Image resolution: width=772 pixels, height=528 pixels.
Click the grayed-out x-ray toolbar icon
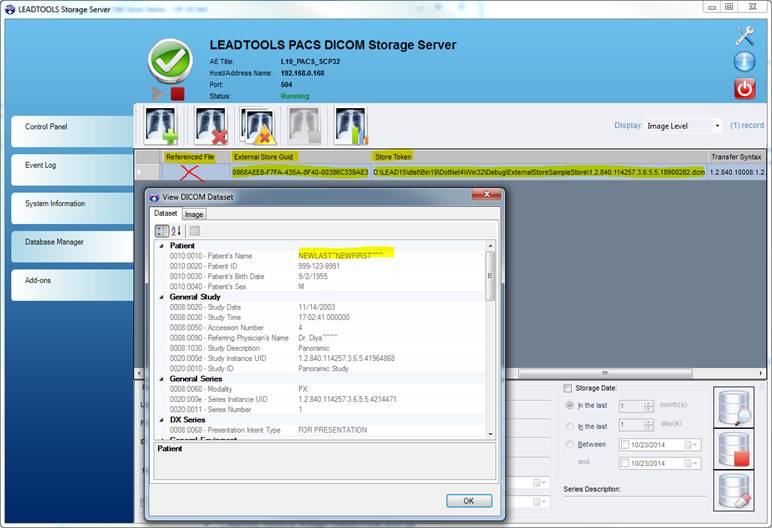[x=304, y=126]
